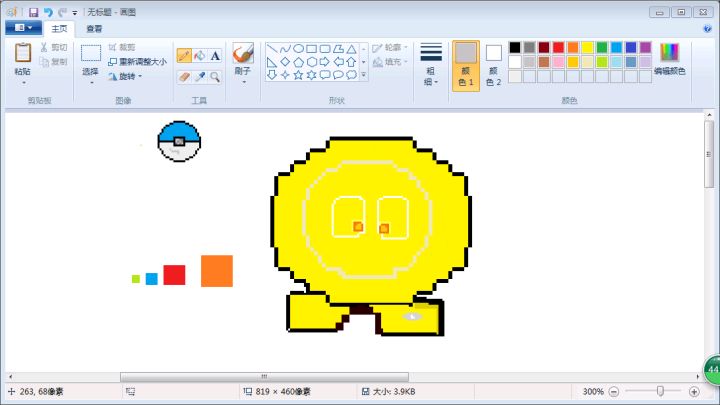Choose the red color swatch in palette
The width and height of the screenshot is (720, 405).
tap(559, 47)
